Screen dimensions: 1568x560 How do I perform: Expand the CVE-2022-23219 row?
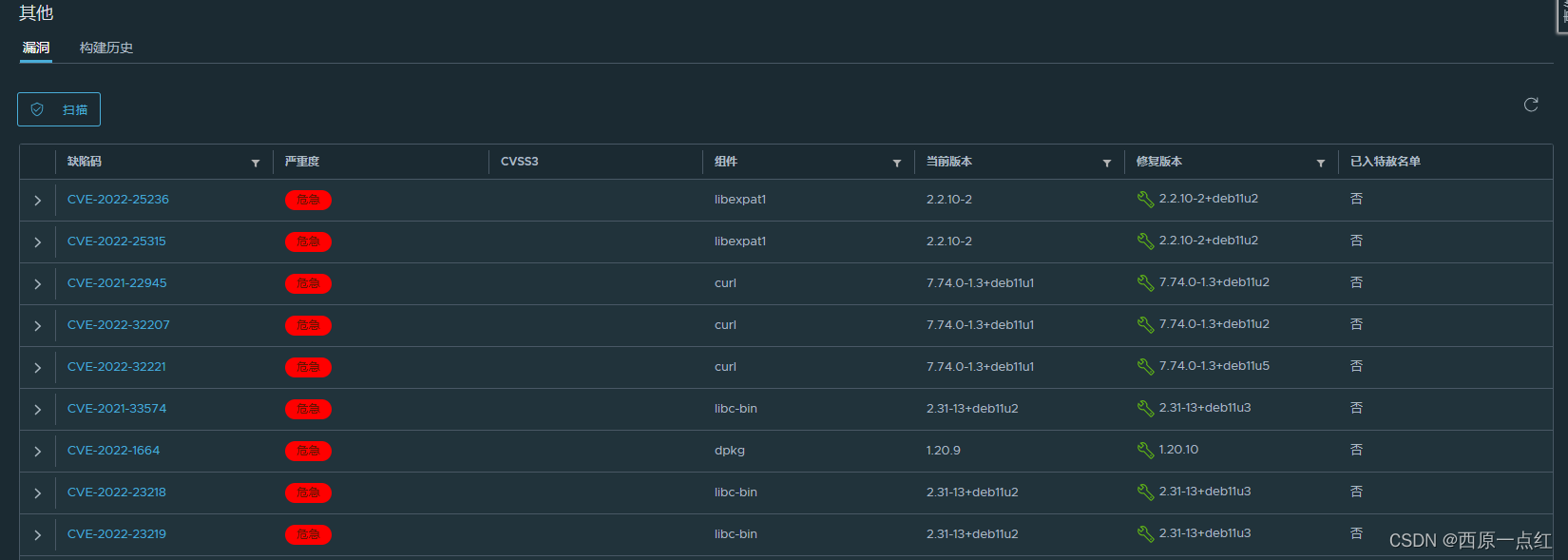pyautogui.click(x=38, y=535)
